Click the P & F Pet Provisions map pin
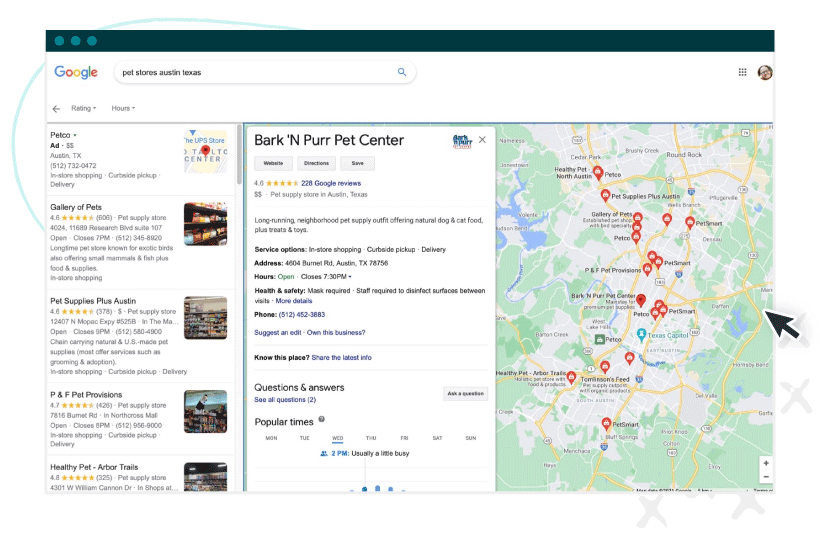The image size is (820, 533). pos(647,269)
